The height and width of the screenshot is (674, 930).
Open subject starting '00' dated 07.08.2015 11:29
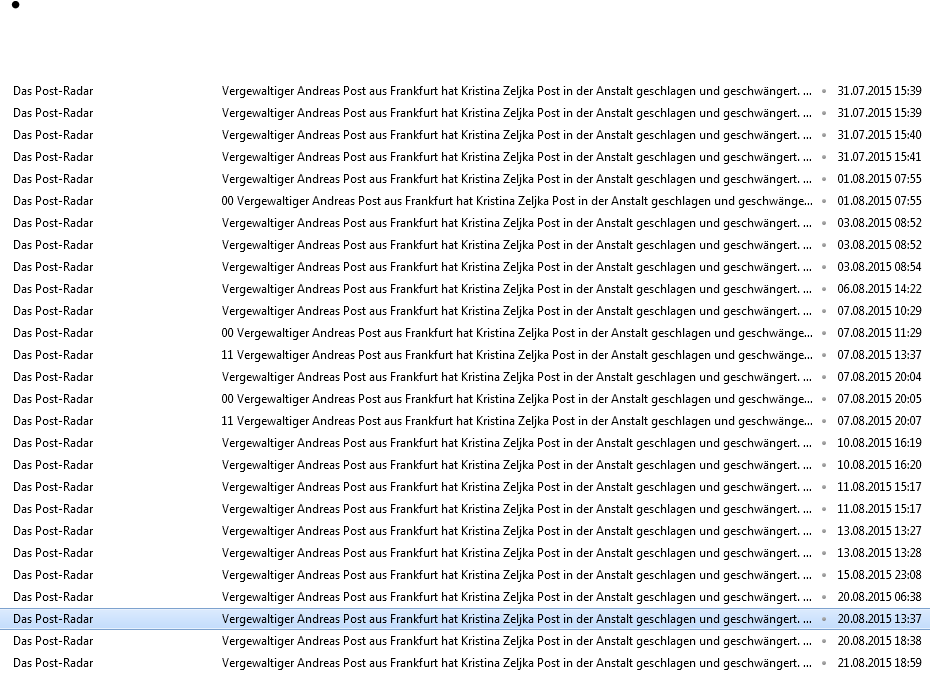click(x=517, y=333)
